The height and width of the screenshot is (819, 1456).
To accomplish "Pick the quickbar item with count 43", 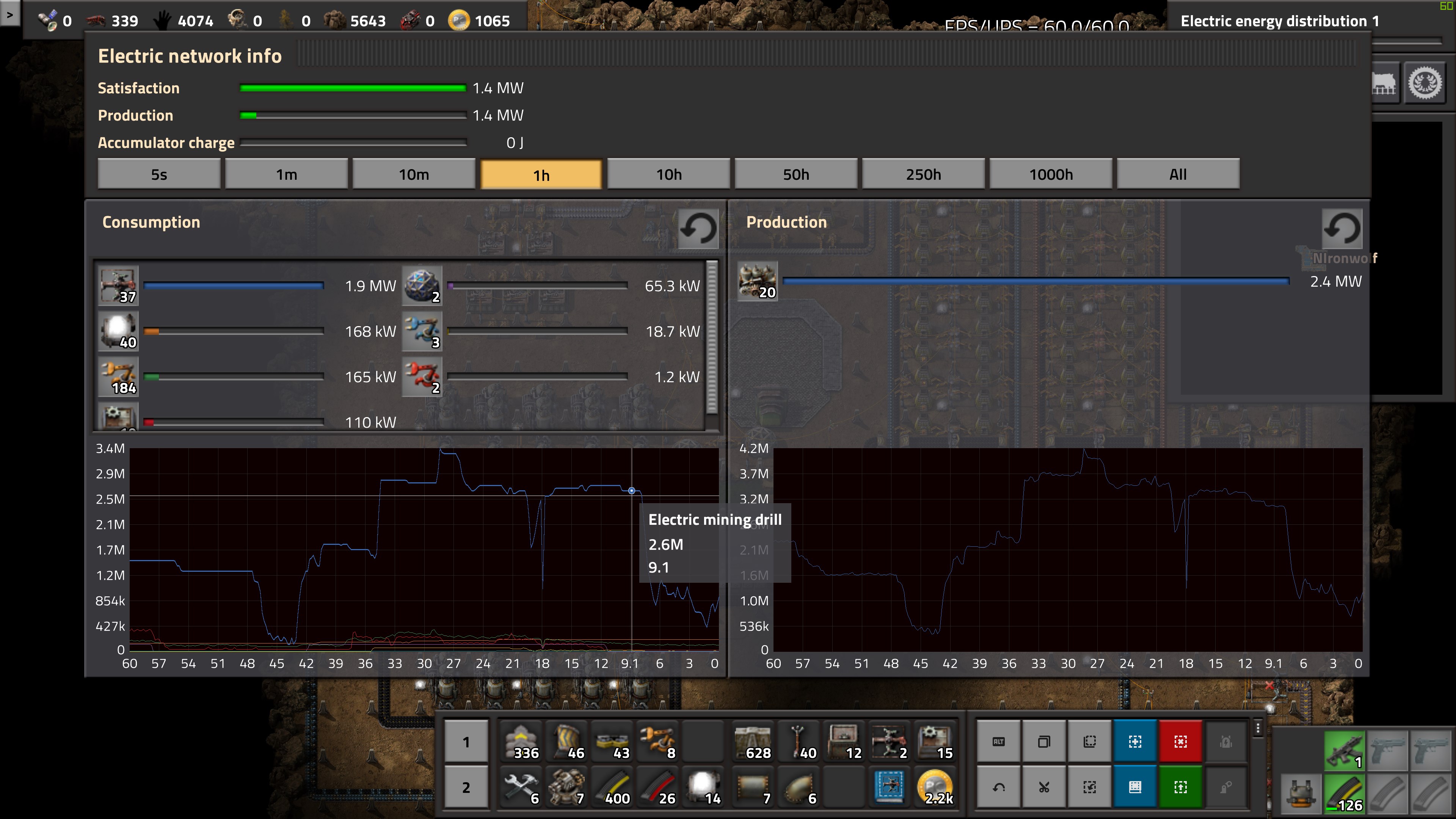I will pyautogui.click(x=613, y=742).
